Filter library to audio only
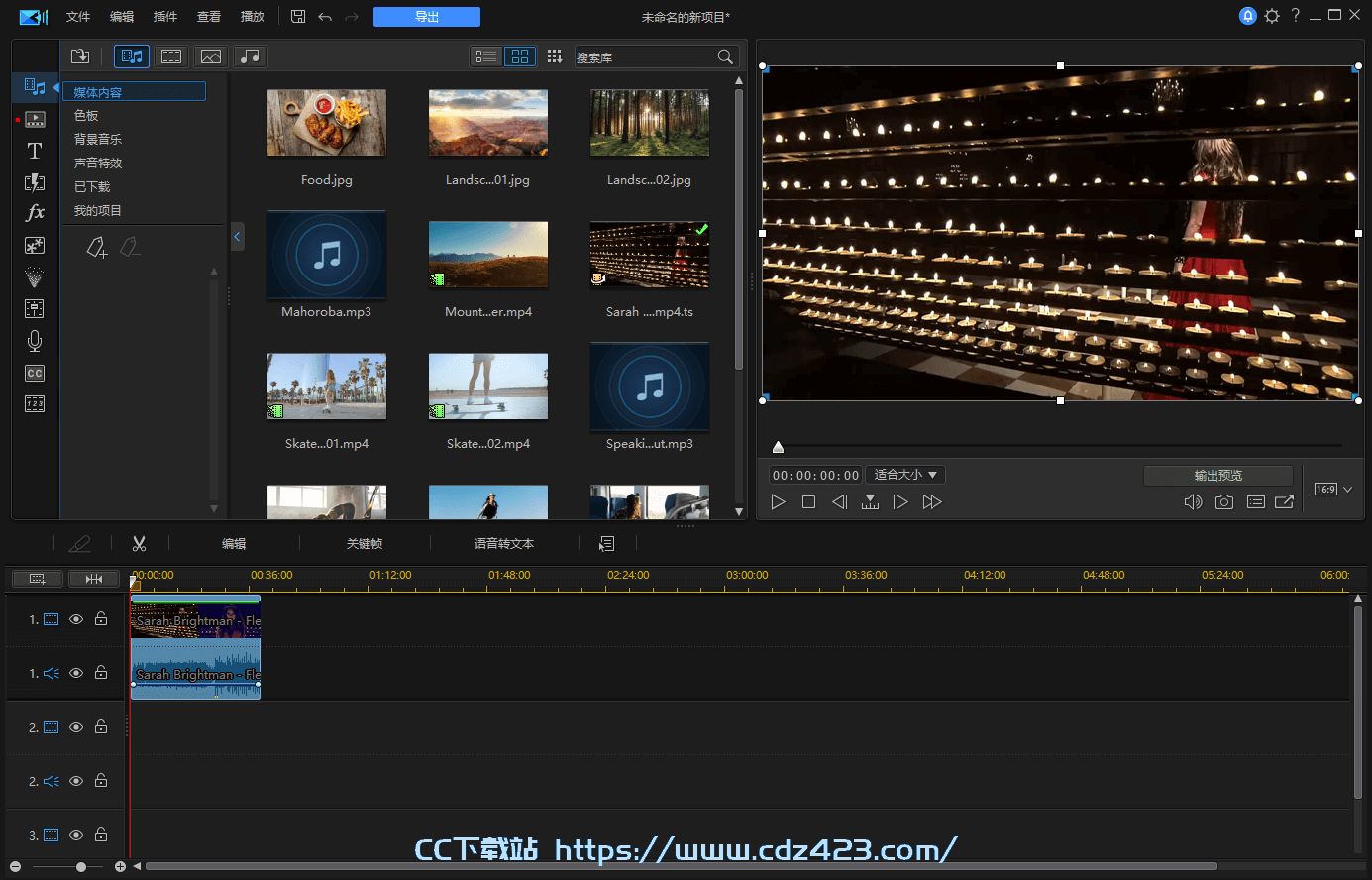Viewport: 1372px width, 880px height. tap(251, 56)
